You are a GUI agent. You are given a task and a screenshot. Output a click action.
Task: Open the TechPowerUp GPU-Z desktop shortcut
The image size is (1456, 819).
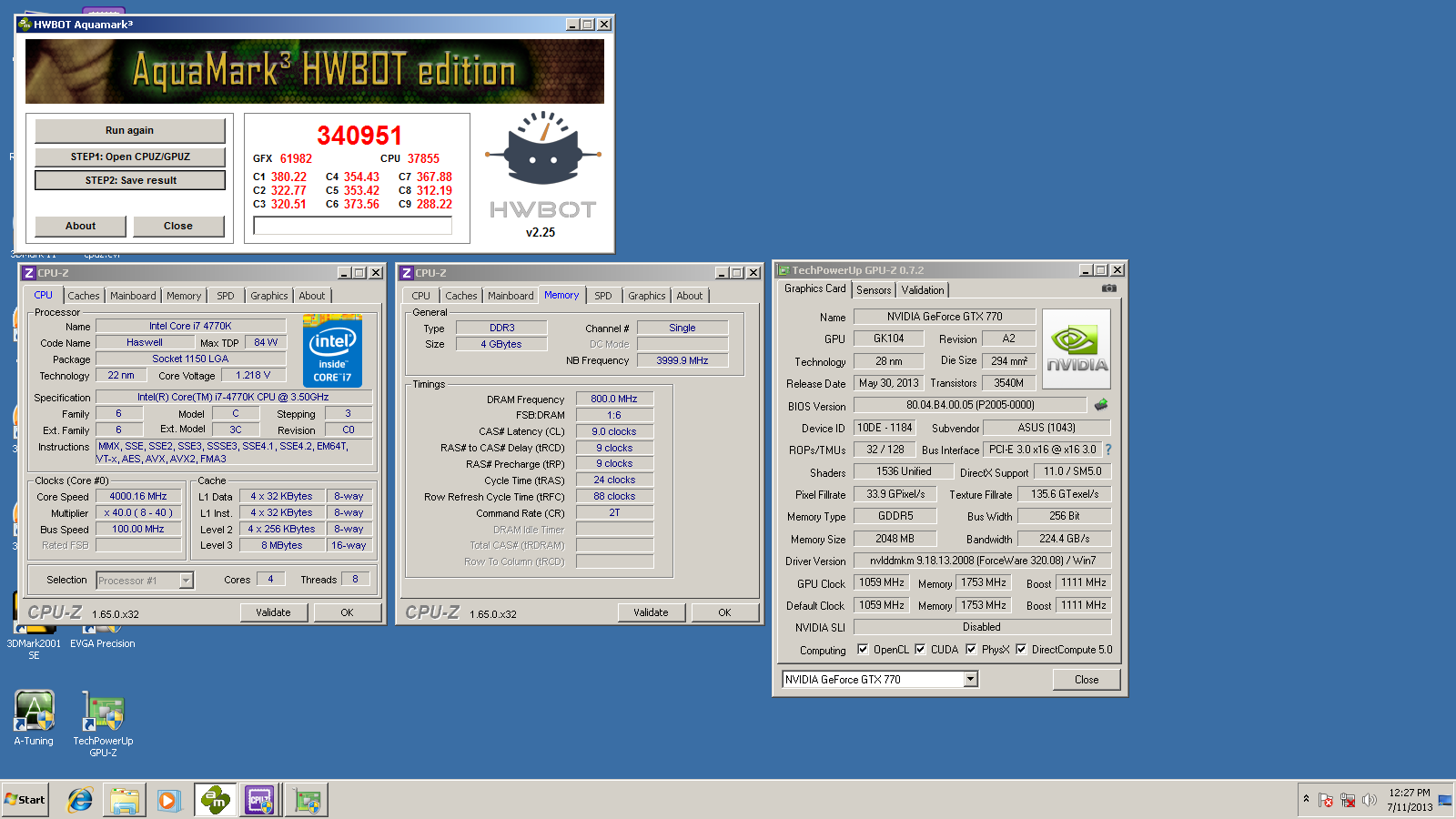click(x=103, y=723)
